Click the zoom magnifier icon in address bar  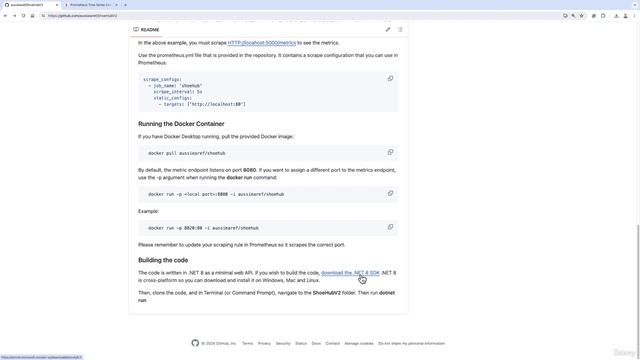pyautogui.click(x=573, y=16)
